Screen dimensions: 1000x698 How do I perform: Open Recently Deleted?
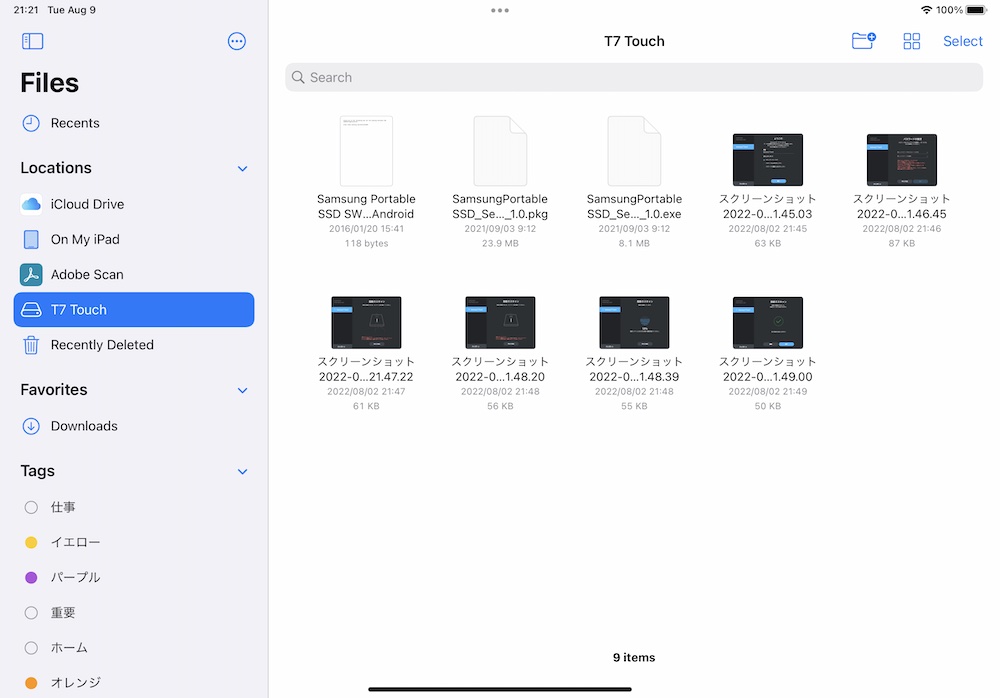[x=133, y=345]
